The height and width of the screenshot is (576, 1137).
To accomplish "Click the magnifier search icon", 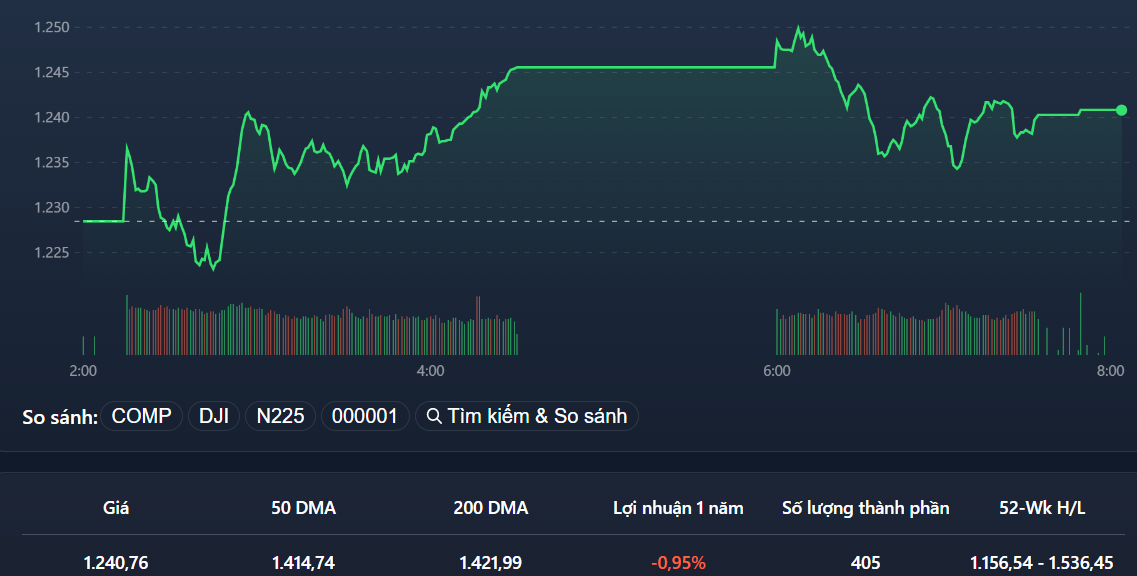I will (434, 416).
